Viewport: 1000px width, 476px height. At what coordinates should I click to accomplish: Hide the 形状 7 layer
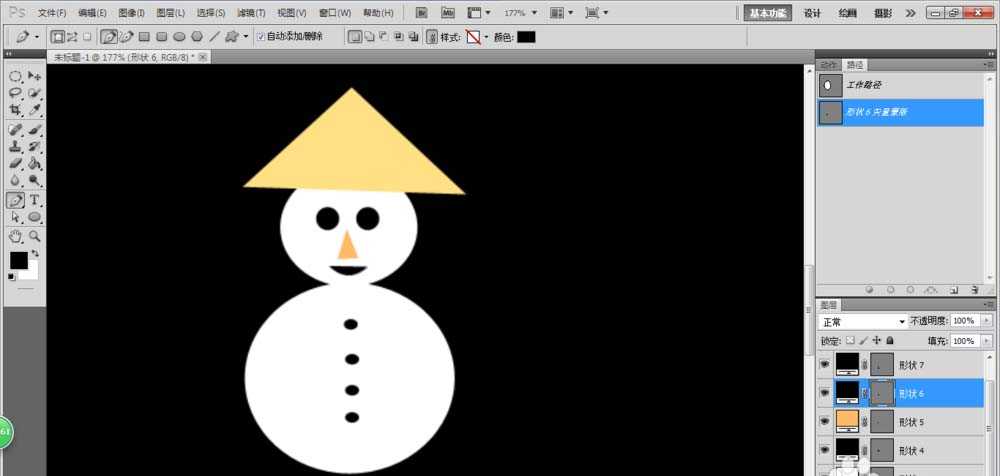tap(825, 365)
